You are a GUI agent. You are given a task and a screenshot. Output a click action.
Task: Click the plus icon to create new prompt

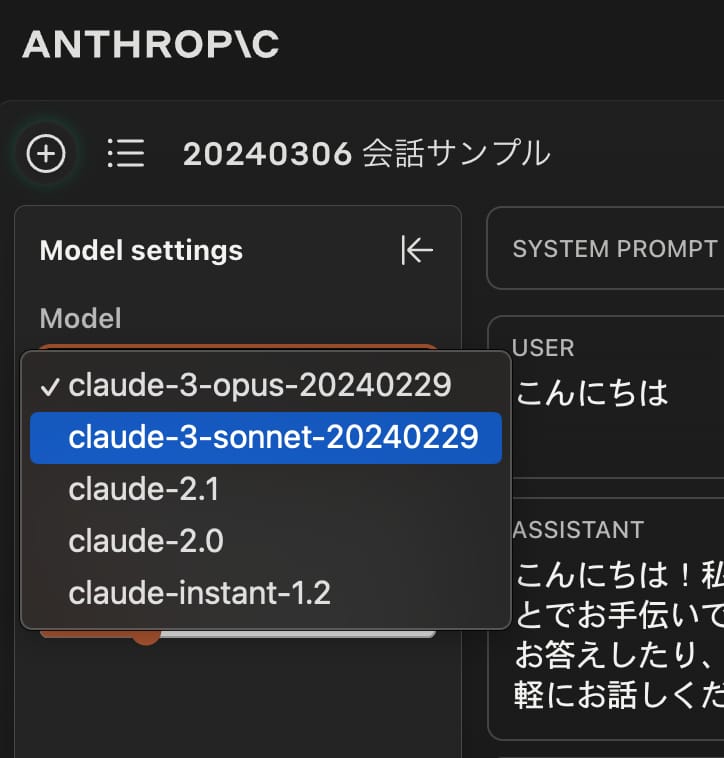pyautogui.click(x=46, y=154)
